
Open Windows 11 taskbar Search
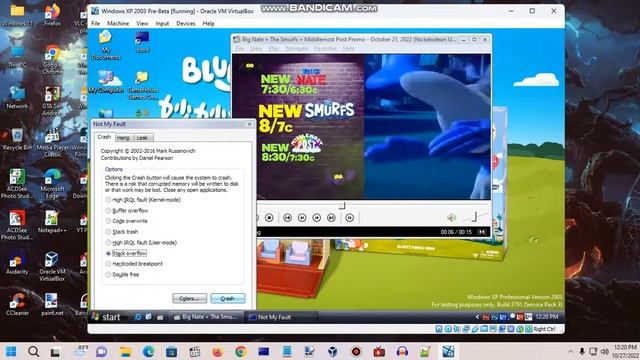point(33,351)
